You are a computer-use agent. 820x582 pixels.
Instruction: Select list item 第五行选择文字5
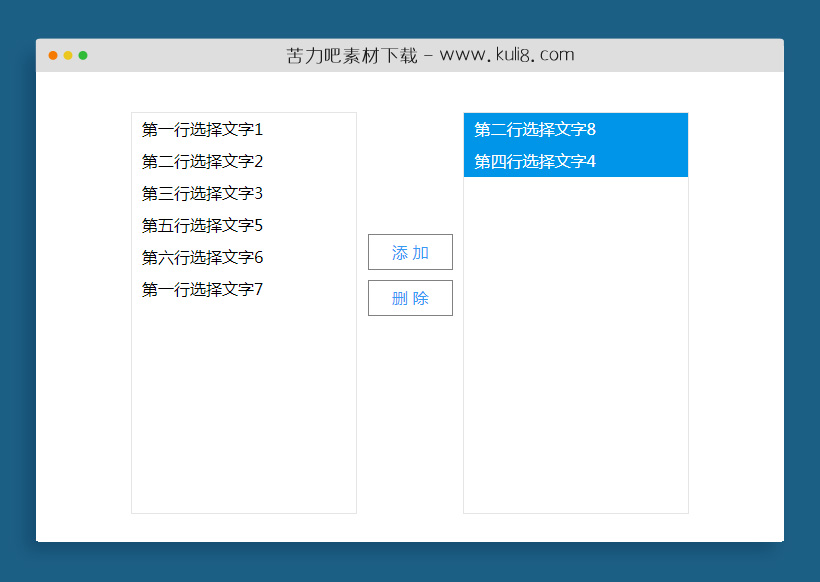(201, 225)
